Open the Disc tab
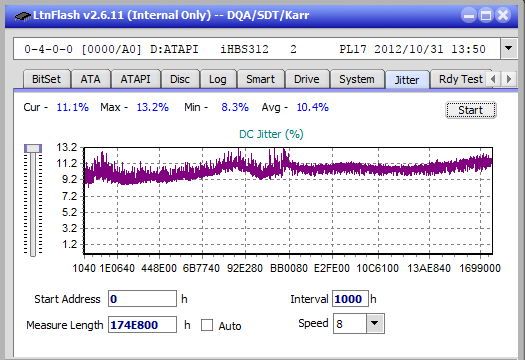Screen dimensions: 525x360 tap(180, 79)
